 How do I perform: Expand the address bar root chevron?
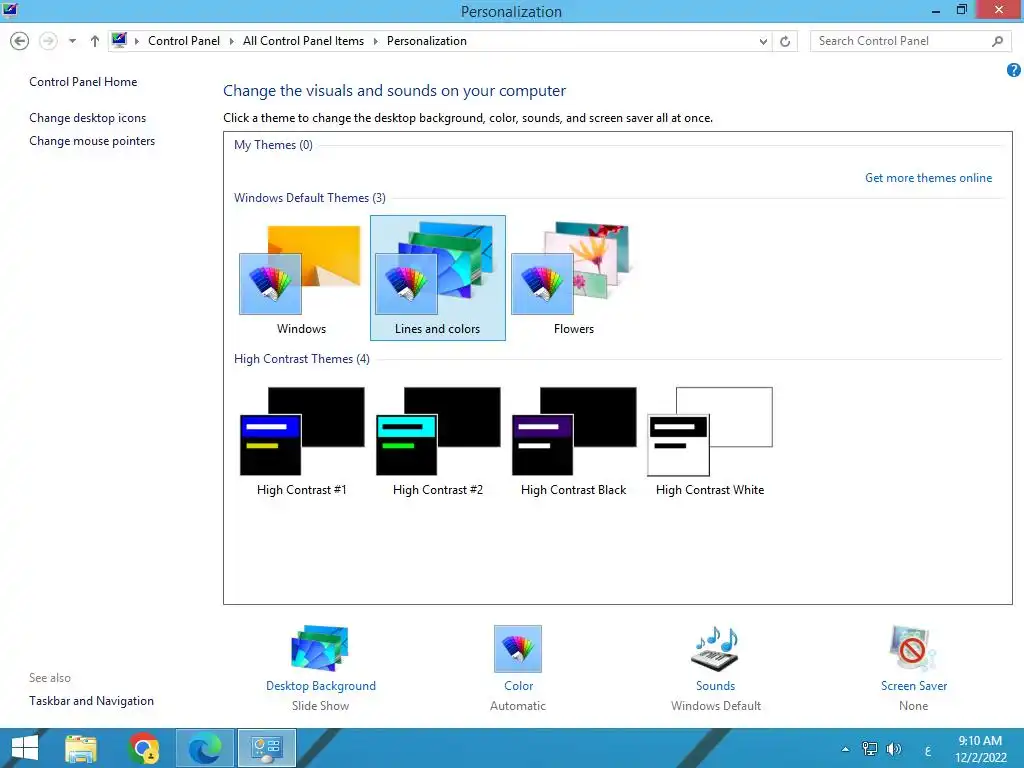coord(136,41)
